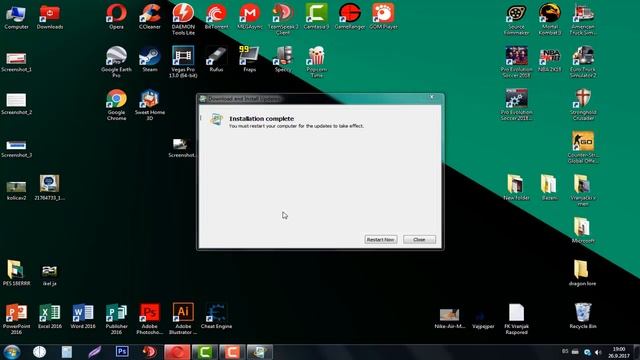Select the Screenshot_2 desktop file
Viewport: 640px width, 360px height.
(16, 104)
